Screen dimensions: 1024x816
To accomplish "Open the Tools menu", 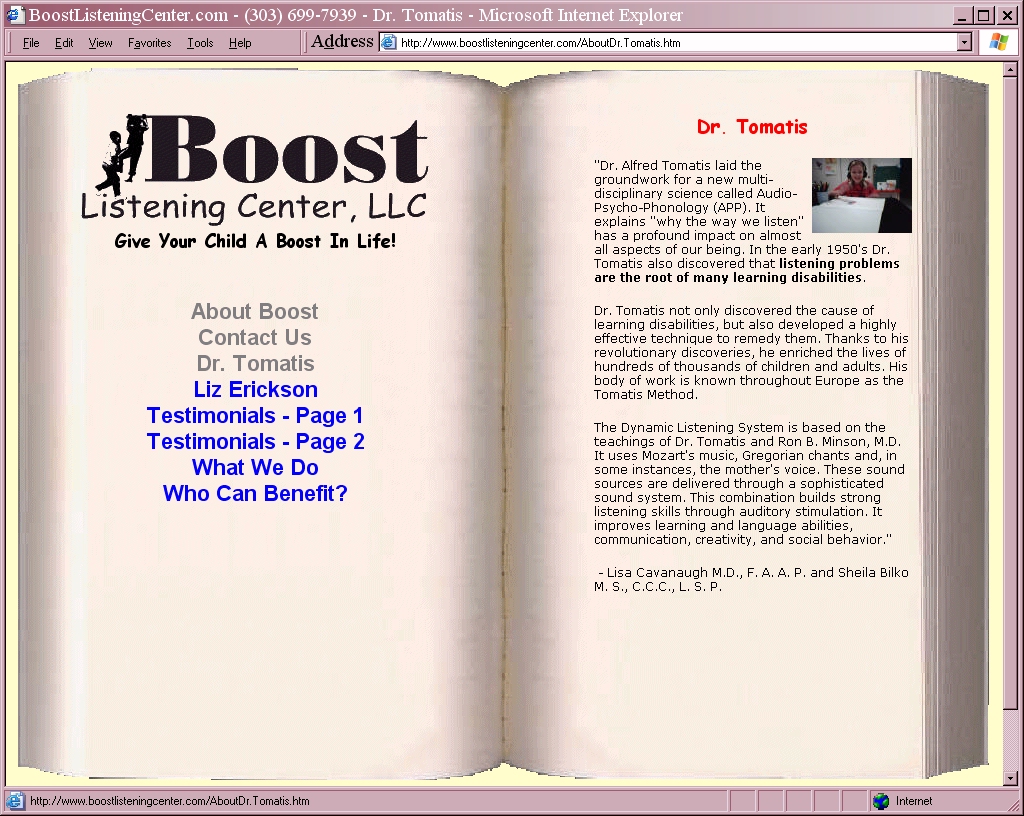I will coord(200,43).
